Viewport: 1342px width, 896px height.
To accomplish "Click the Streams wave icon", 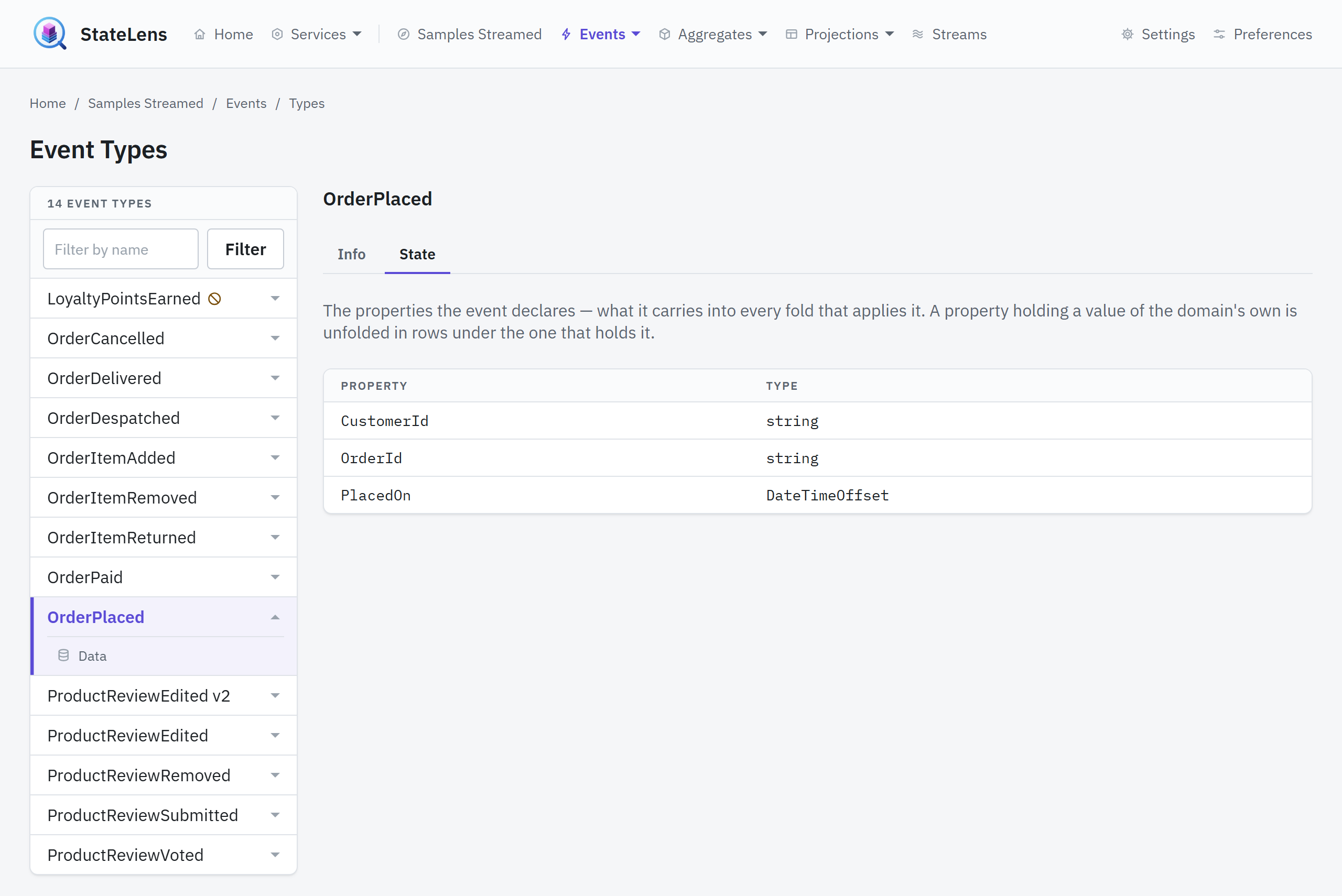I will coord(918,34).
